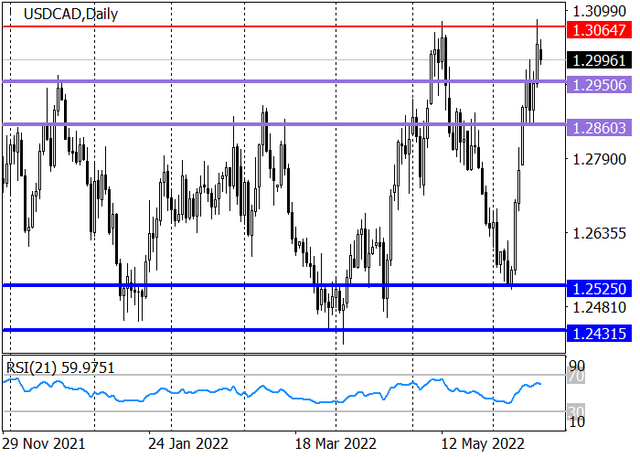This screenshot has width=640, height=457.
Task: Click the most recent candlestick
Action: point(541,54)
